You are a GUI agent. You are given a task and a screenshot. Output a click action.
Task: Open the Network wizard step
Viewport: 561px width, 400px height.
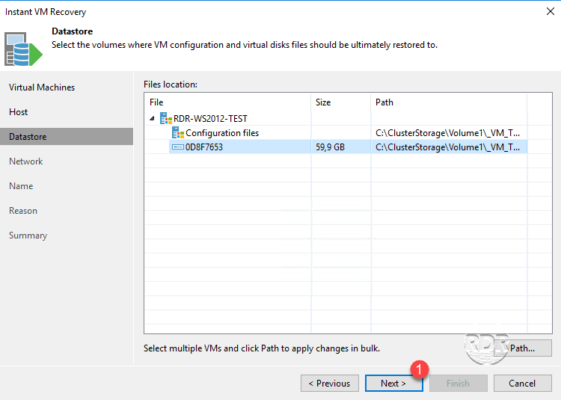26,161
